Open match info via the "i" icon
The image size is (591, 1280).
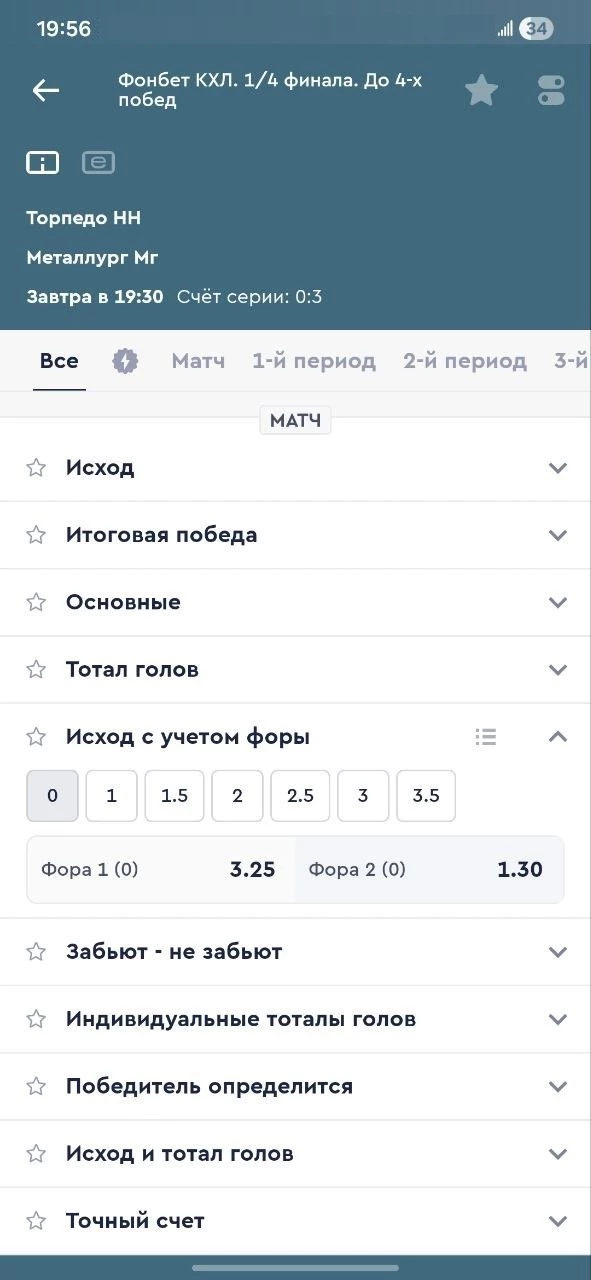click(42, 162)
